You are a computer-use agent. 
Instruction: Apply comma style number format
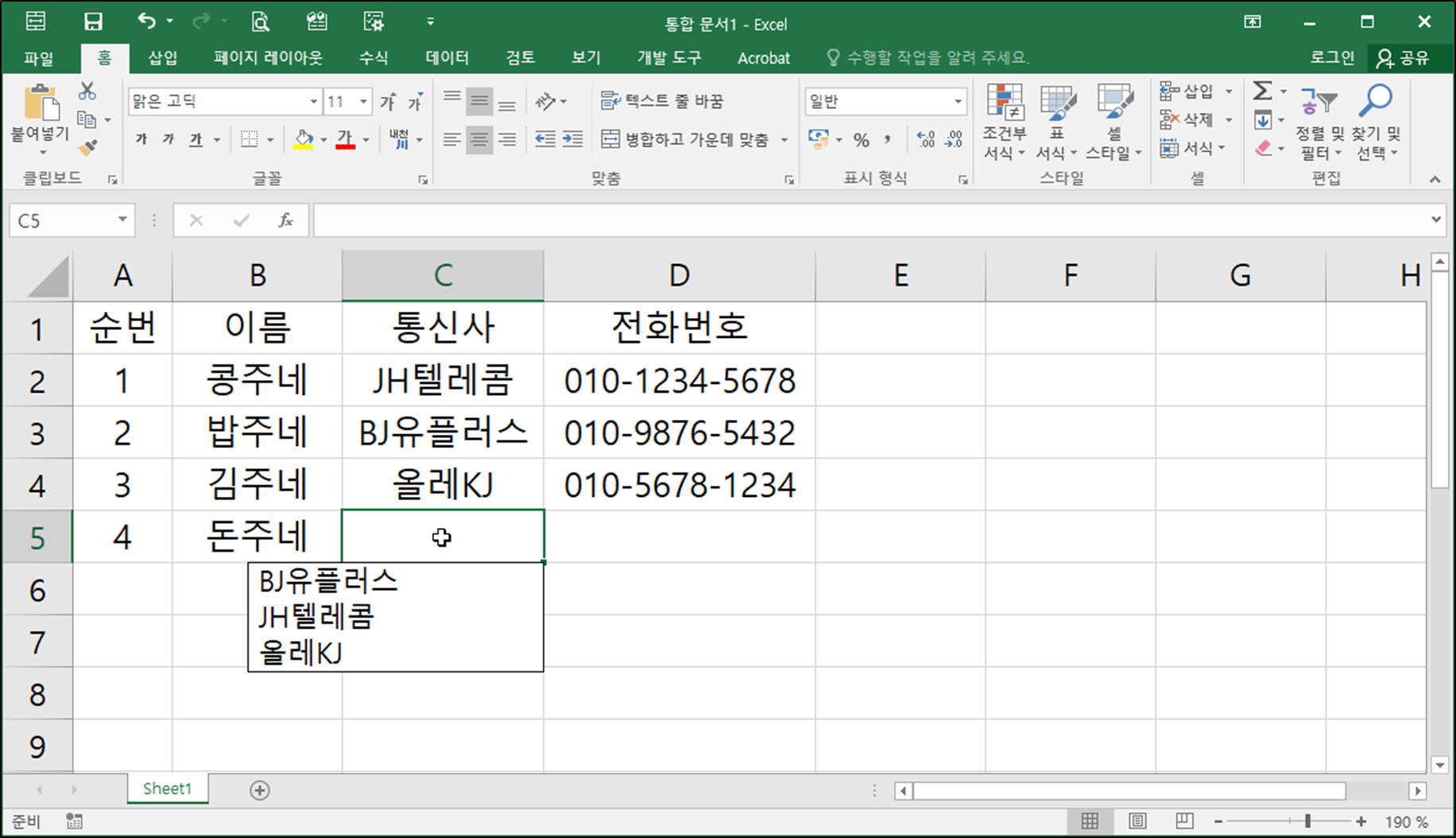pyautogui.click(x=888, y=141)
